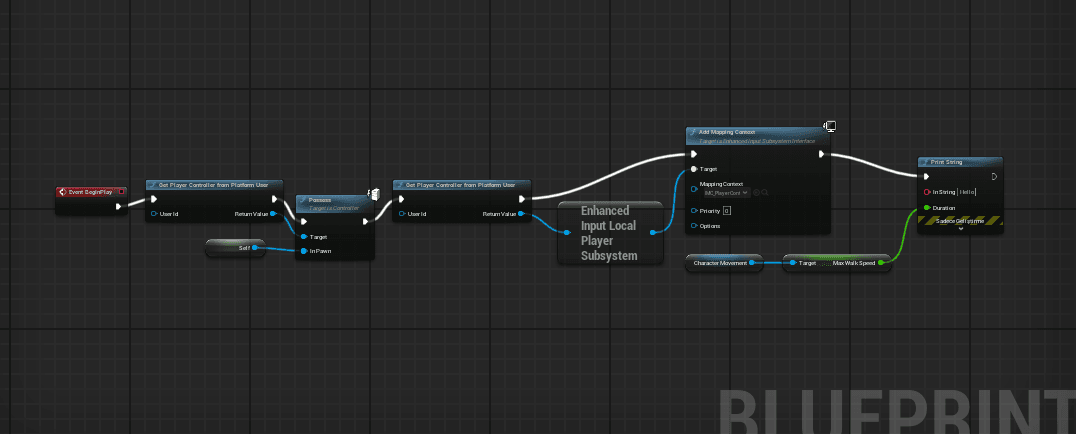Click client-only monitor icon on Add Mapping Context

point(830,126)
